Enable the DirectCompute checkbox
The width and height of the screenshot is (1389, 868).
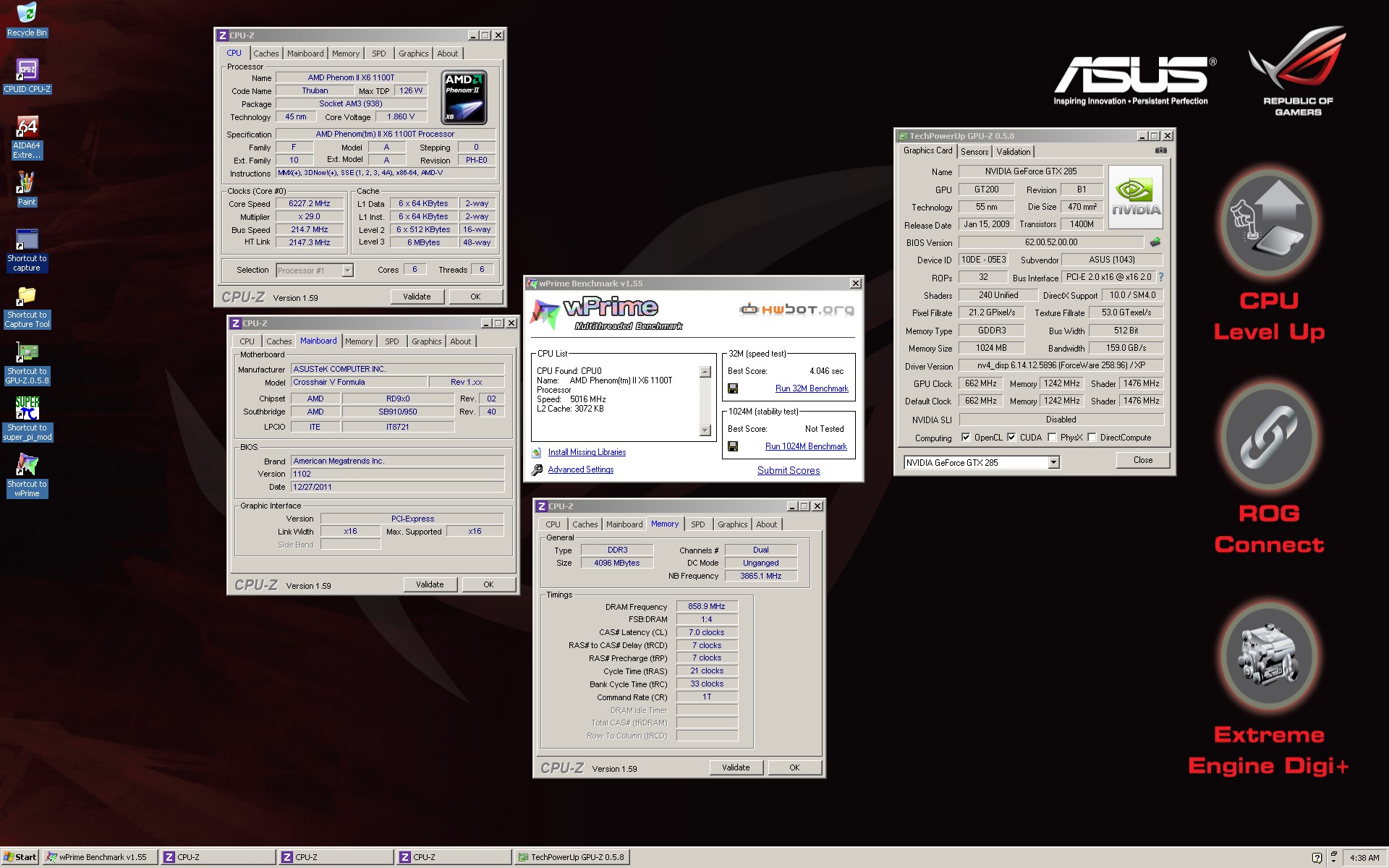click(1092, 438)
